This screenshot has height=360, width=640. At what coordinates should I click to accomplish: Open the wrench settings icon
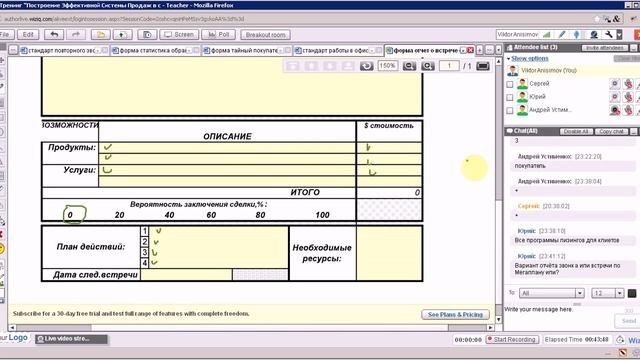click(609, 35)
